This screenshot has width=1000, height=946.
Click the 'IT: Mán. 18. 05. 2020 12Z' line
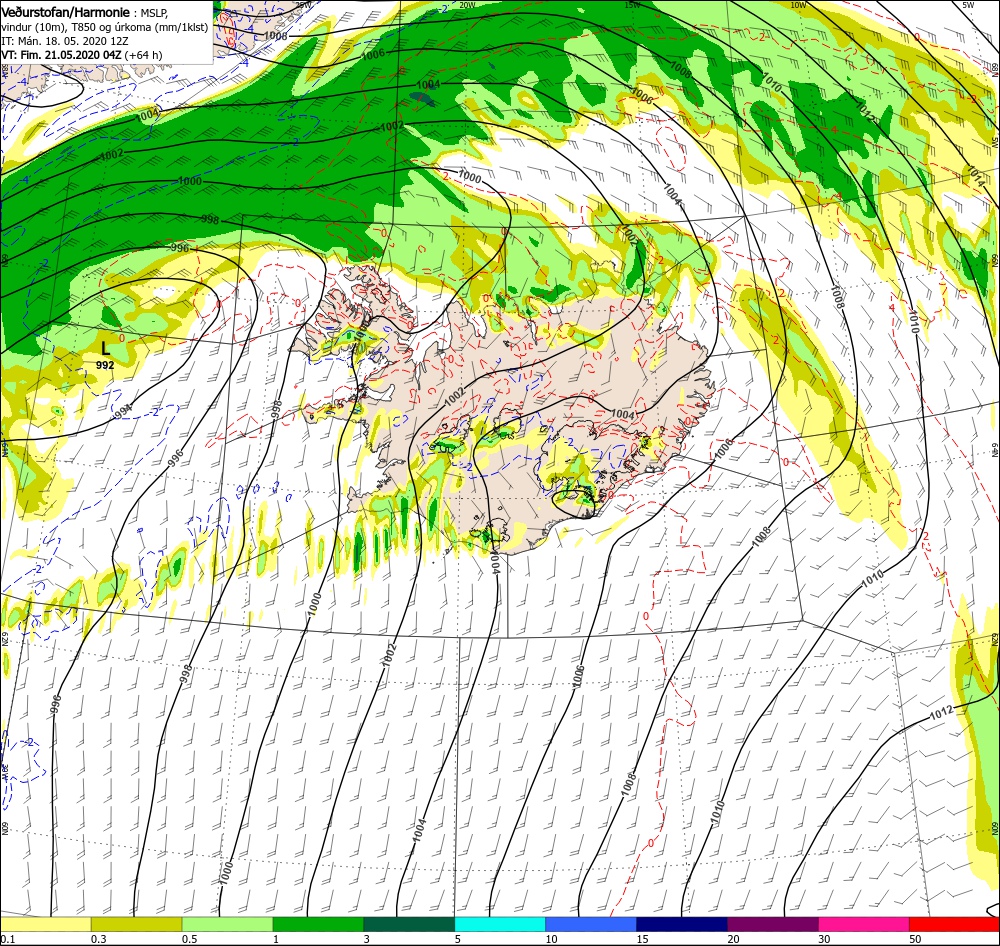pos(65,41)
